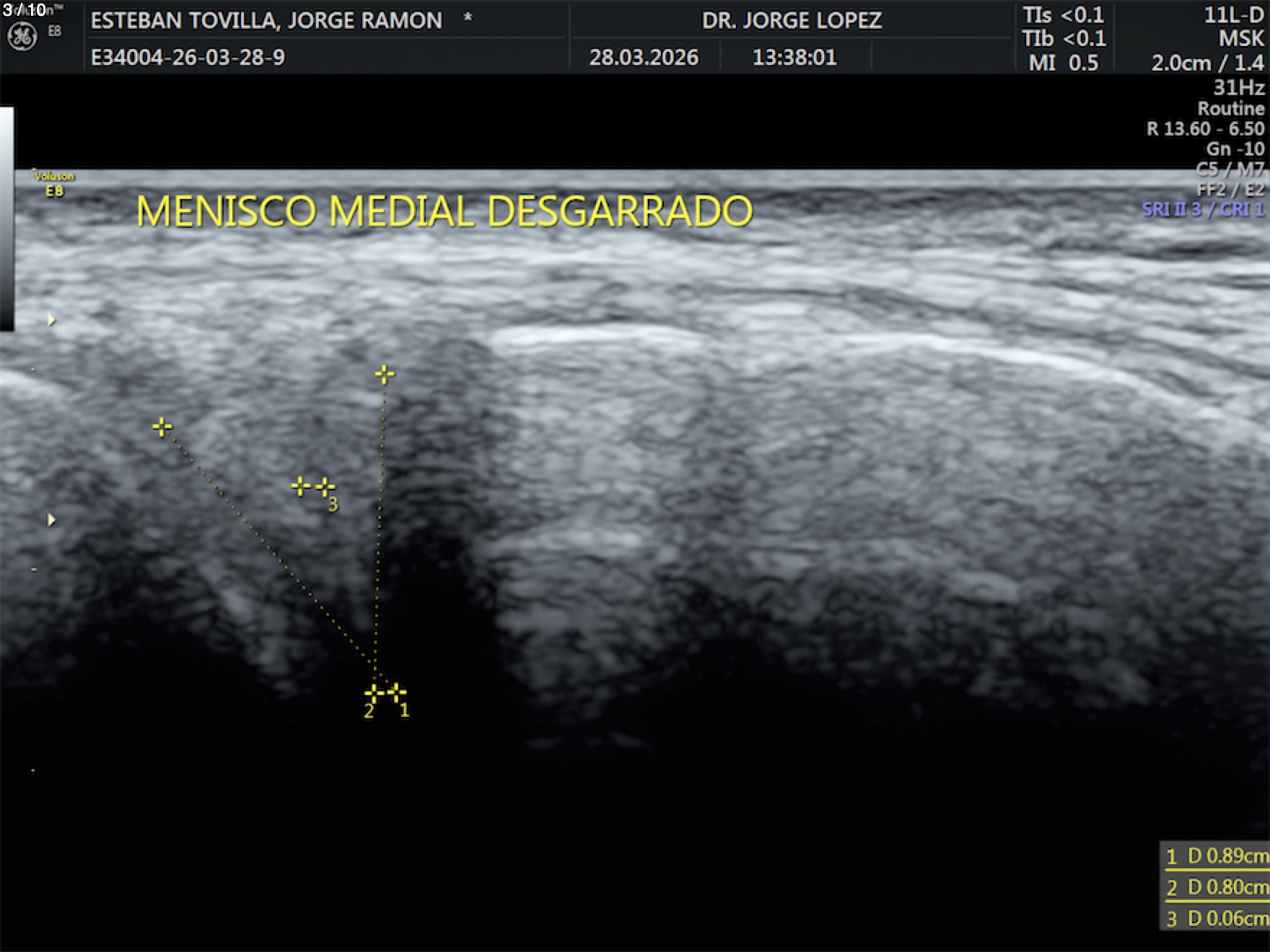Click the SRI II 3 / CRI 1 setting
The height and width of the screenshot is (952, 1270).
pos(1202,209)
